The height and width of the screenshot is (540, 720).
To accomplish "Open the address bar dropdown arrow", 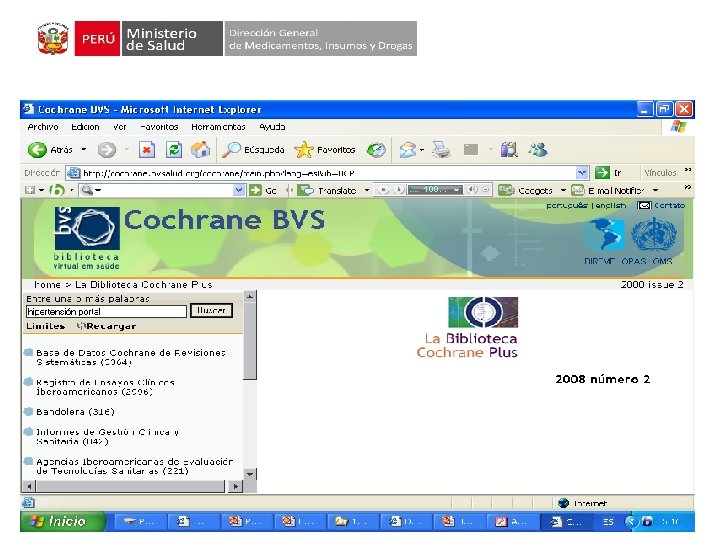I will (582, 173).
